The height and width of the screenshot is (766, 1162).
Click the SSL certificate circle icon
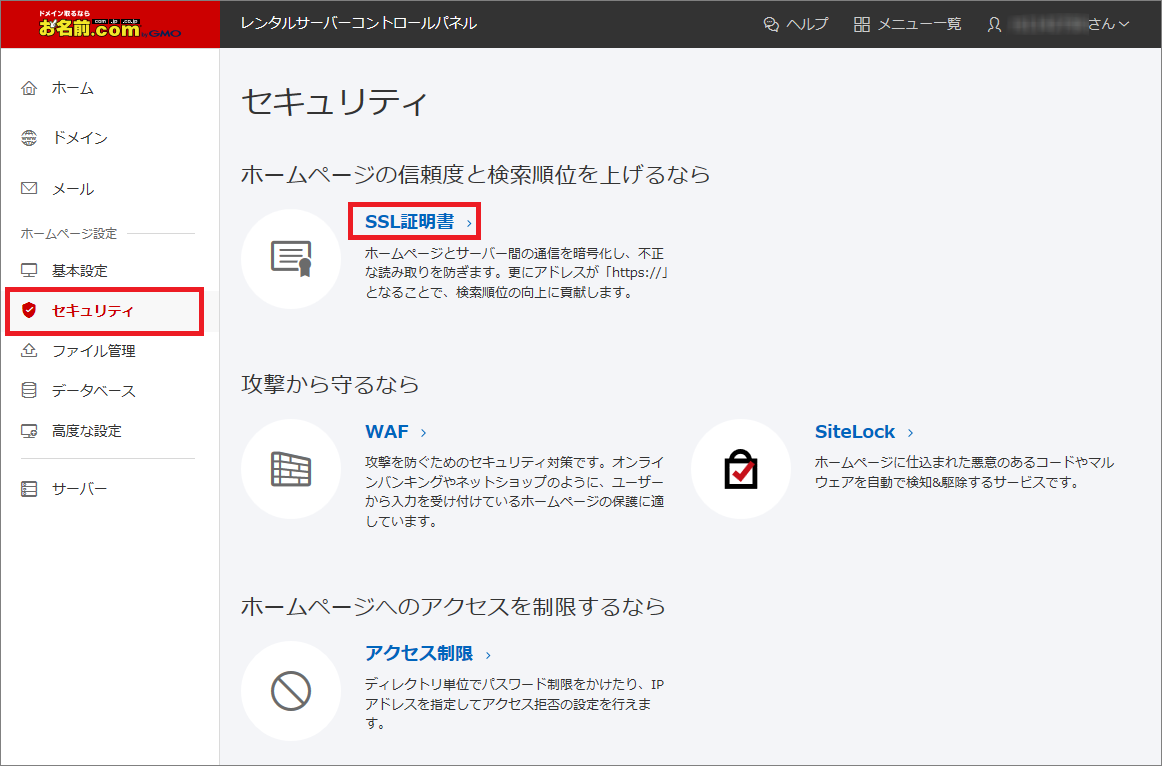click(291, 258)
